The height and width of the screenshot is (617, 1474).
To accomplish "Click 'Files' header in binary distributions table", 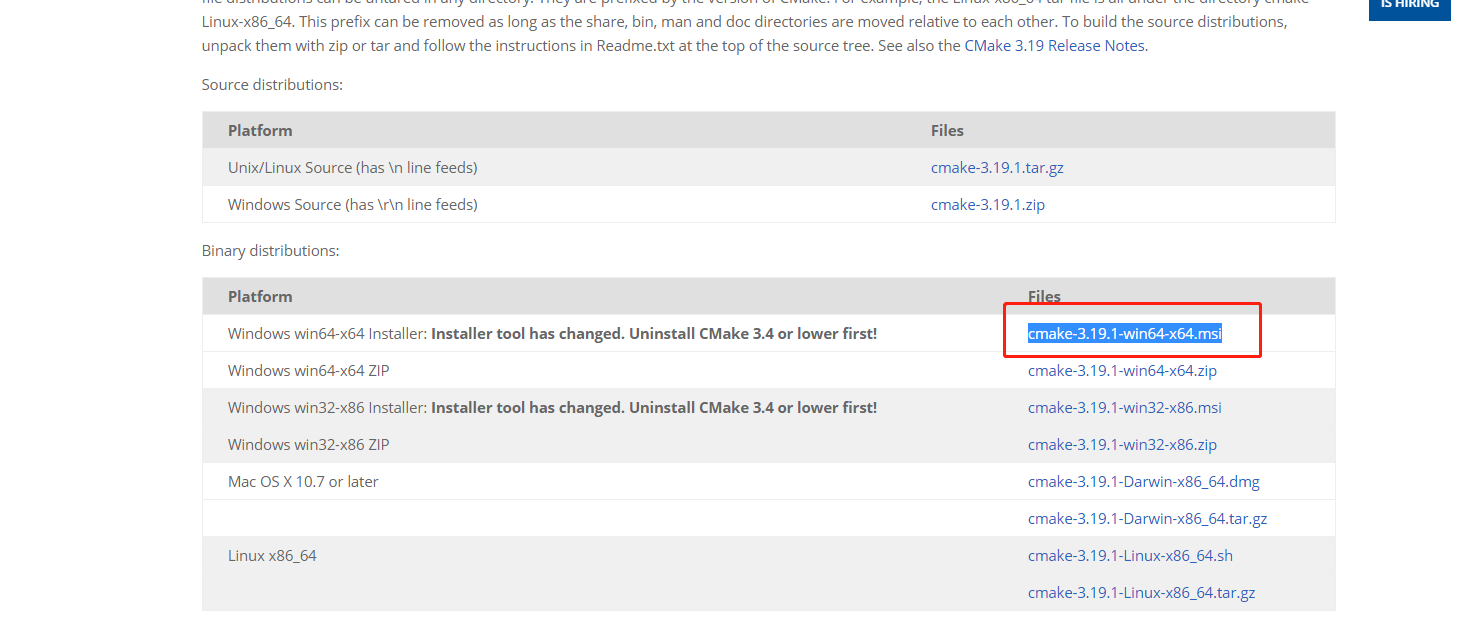I will pos(1044,297).
